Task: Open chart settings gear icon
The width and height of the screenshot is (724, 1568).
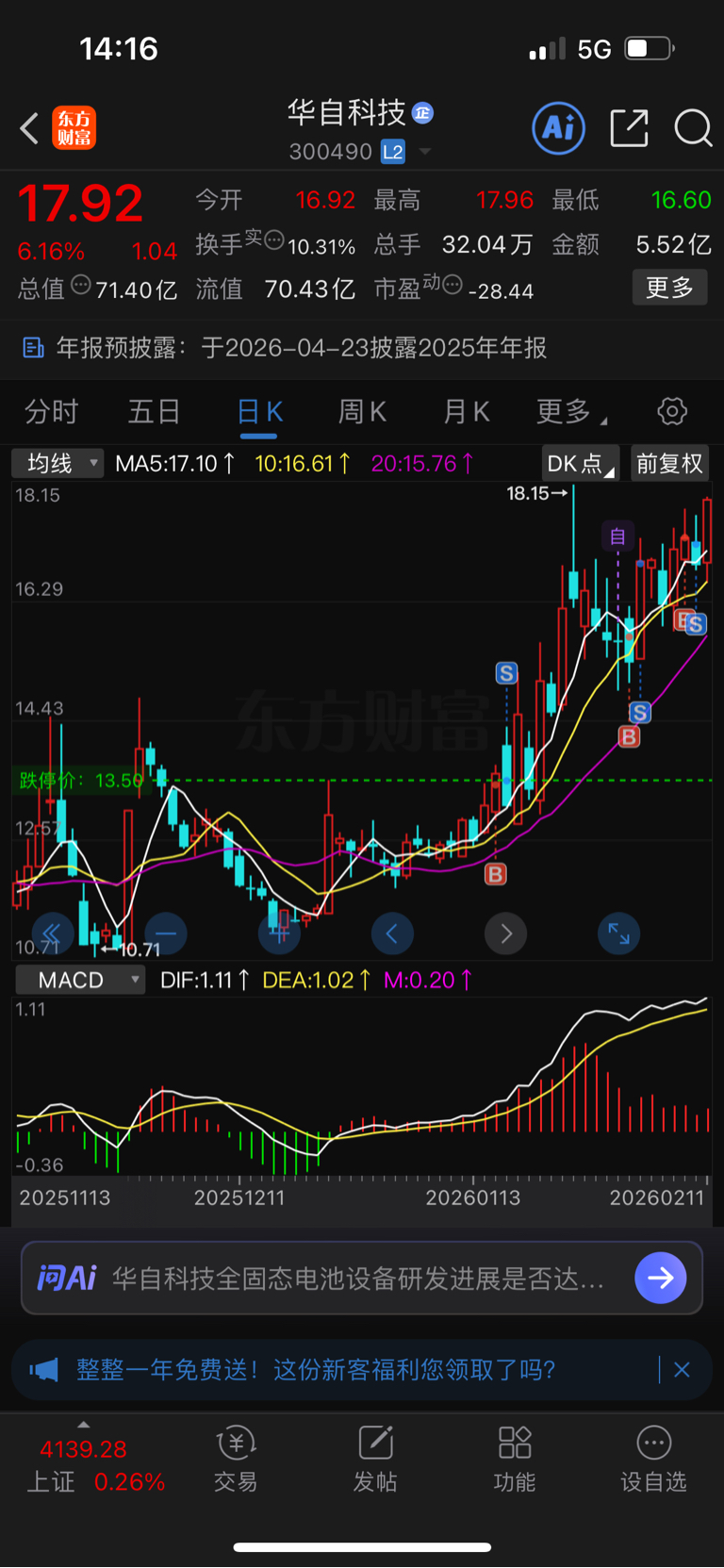Action: click(x=672, y=412)
